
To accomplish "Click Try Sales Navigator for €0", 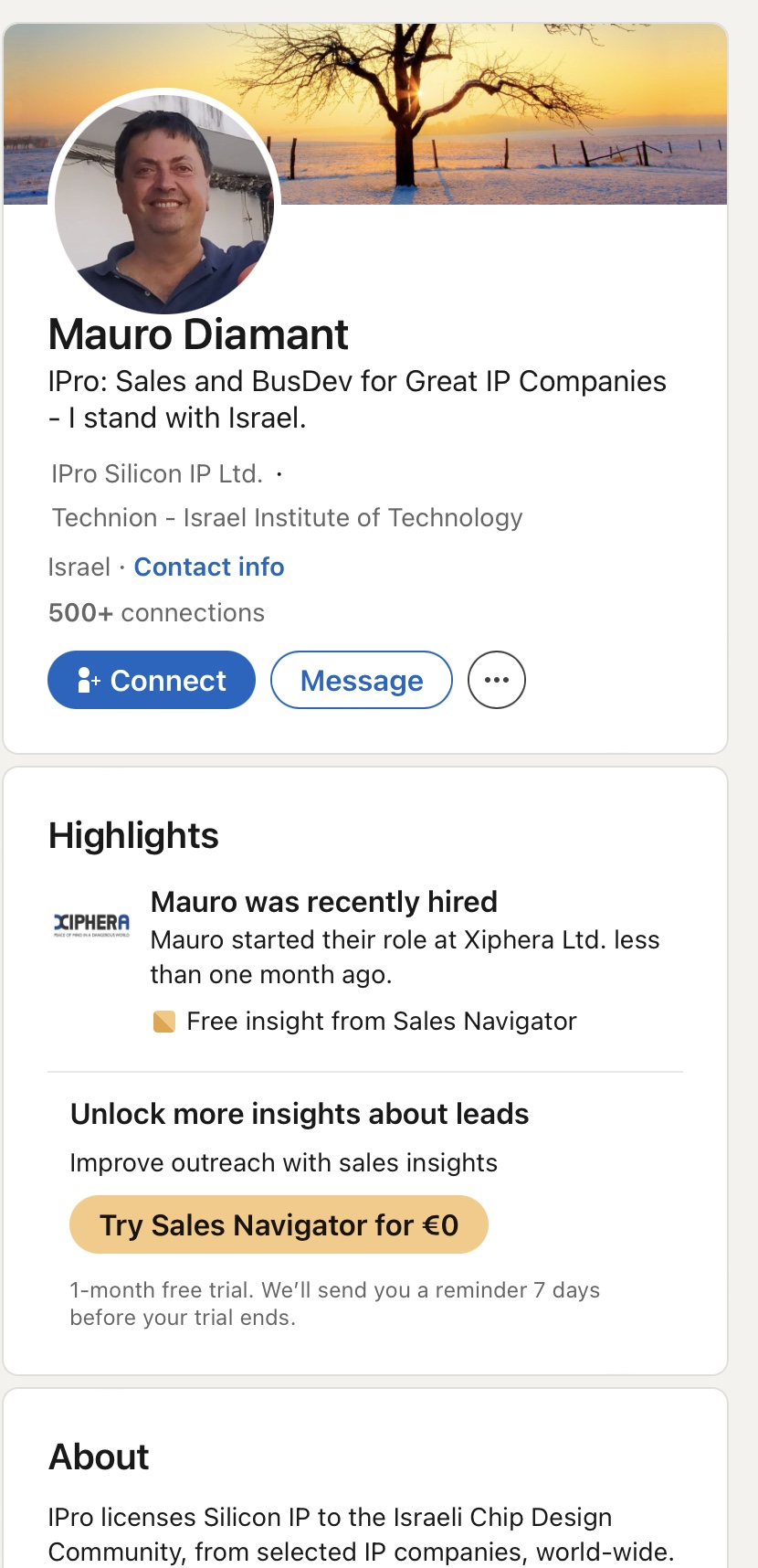I will [279, 1225].
